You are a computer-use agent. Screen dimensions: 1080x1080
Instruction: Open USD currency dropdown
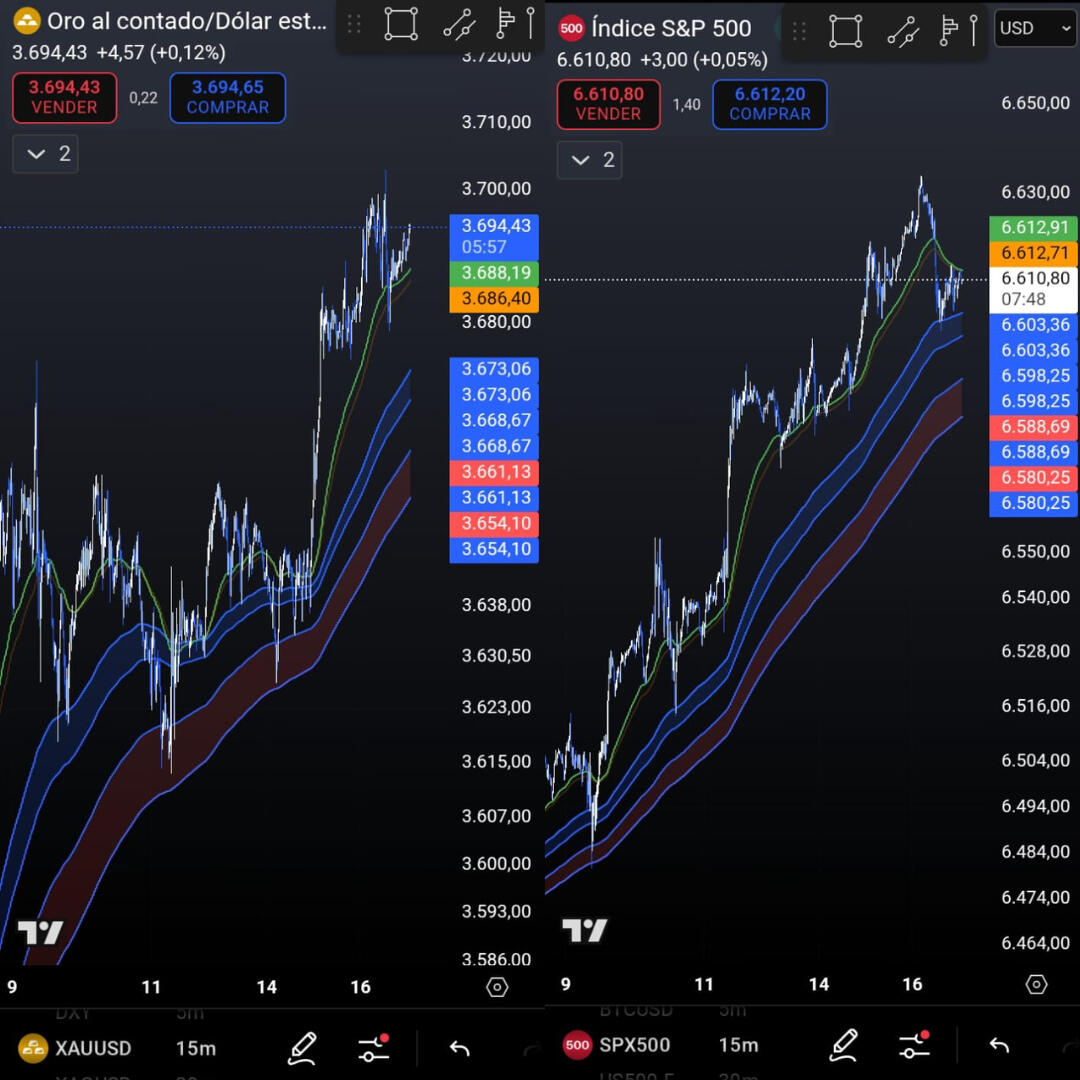(x=1036, y=28)
